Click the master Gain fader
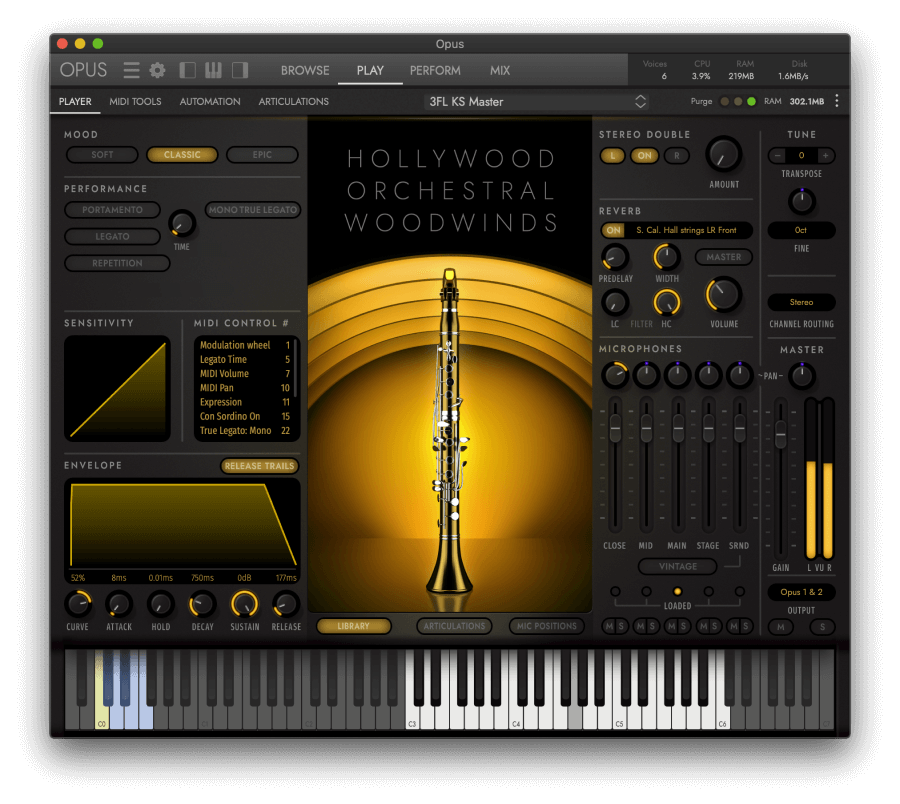This screenshot has width=900, height=804. pyautogui.click(x=781, y=434)
